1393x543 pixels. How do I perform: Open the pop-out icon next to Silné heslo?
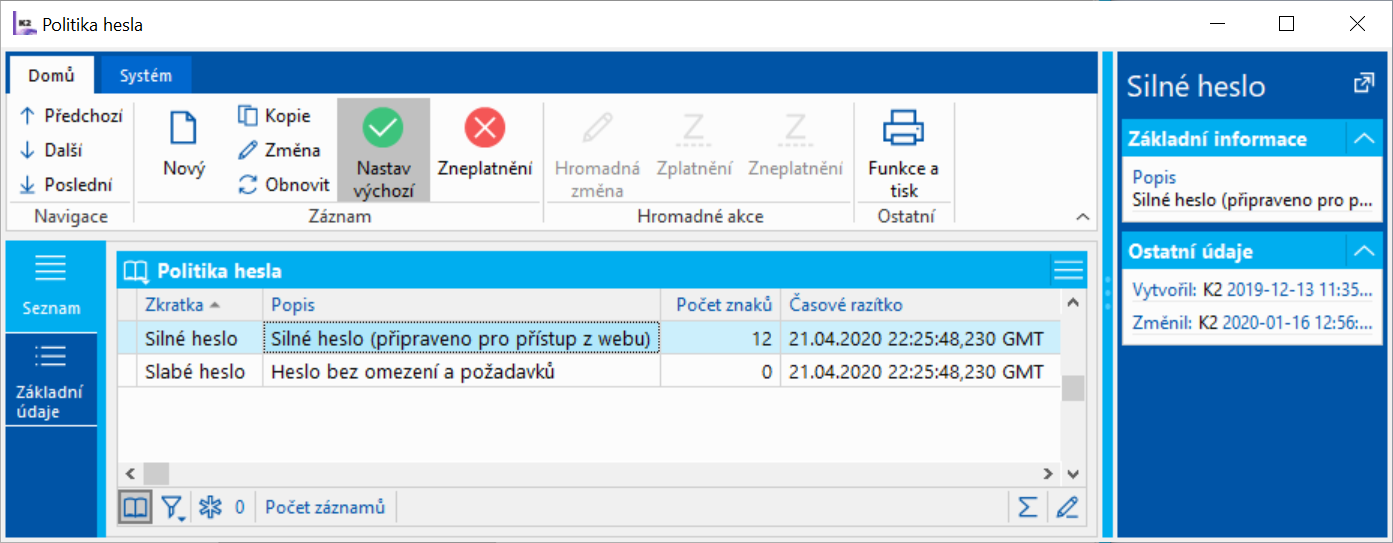point(1363,84)
